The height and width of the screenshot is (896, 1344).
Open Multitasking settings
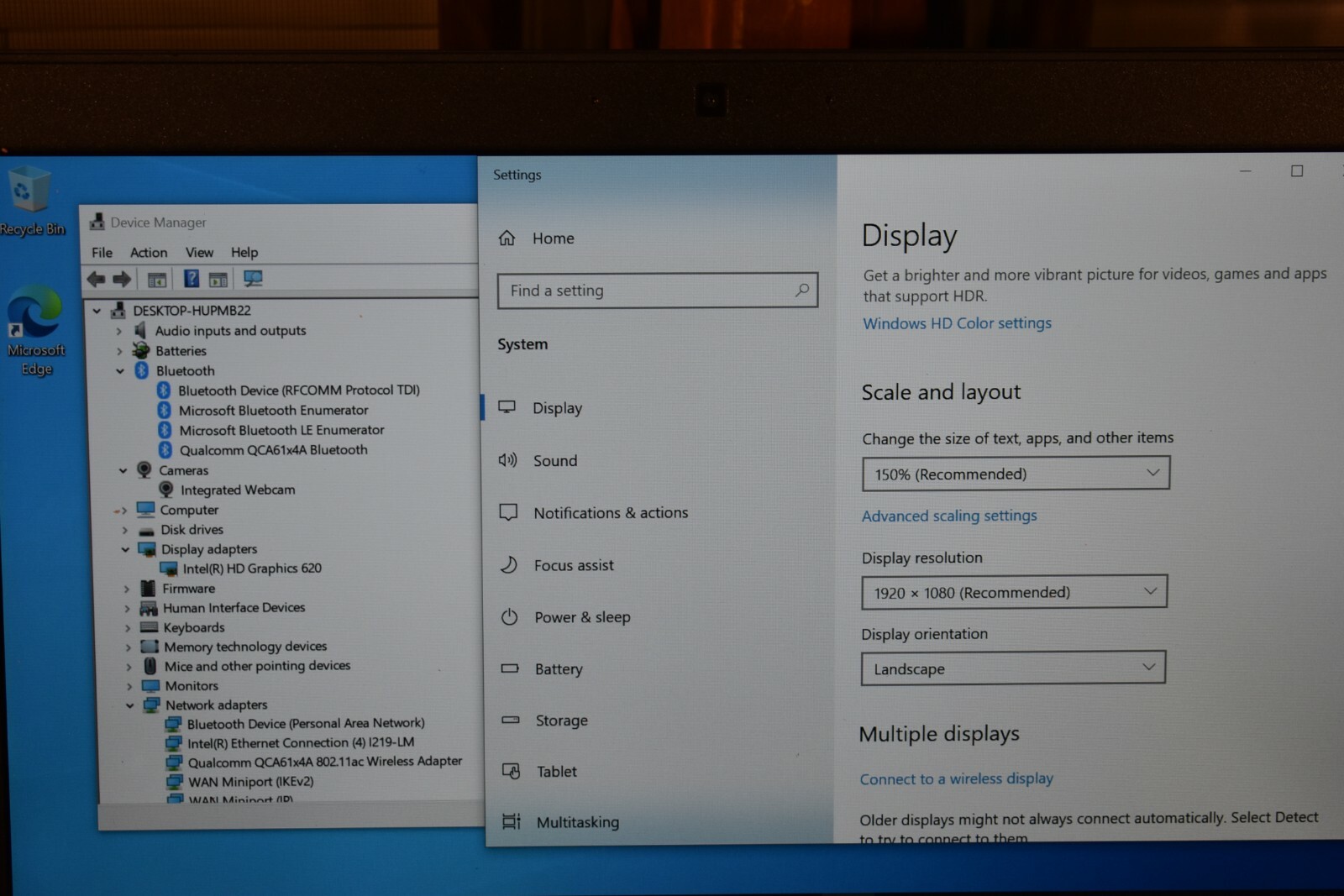(577, 822)
